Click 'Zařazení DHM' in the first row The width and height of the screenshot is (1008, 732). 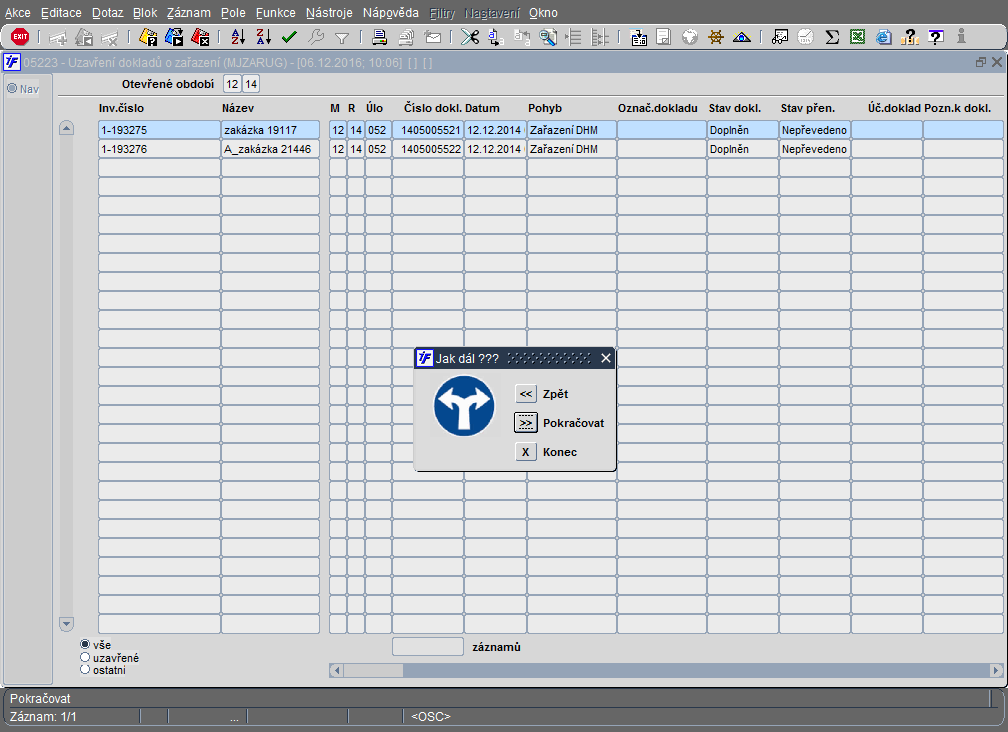pos(572,130)
